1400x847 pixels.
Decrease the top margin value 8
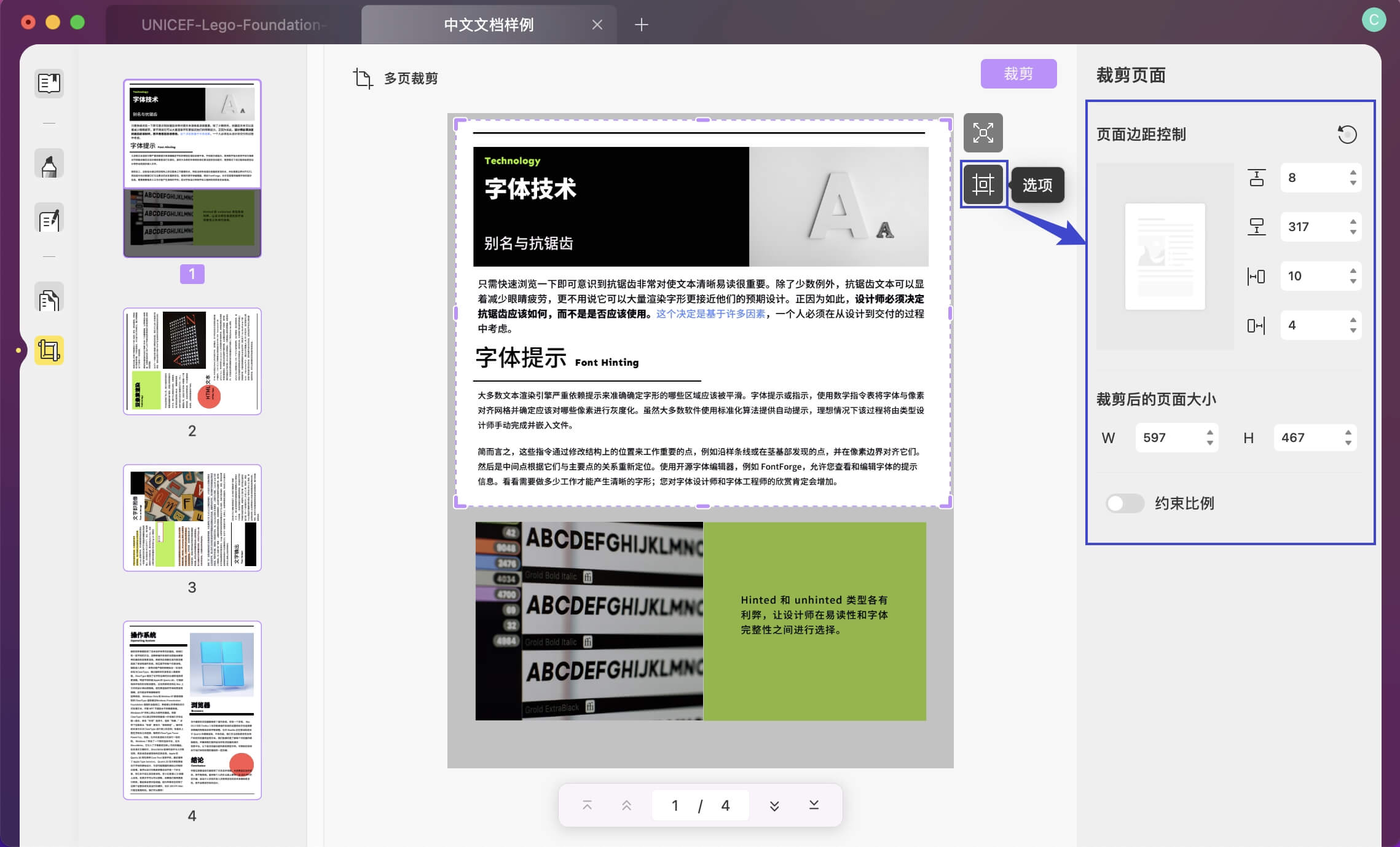[1353, 183]
